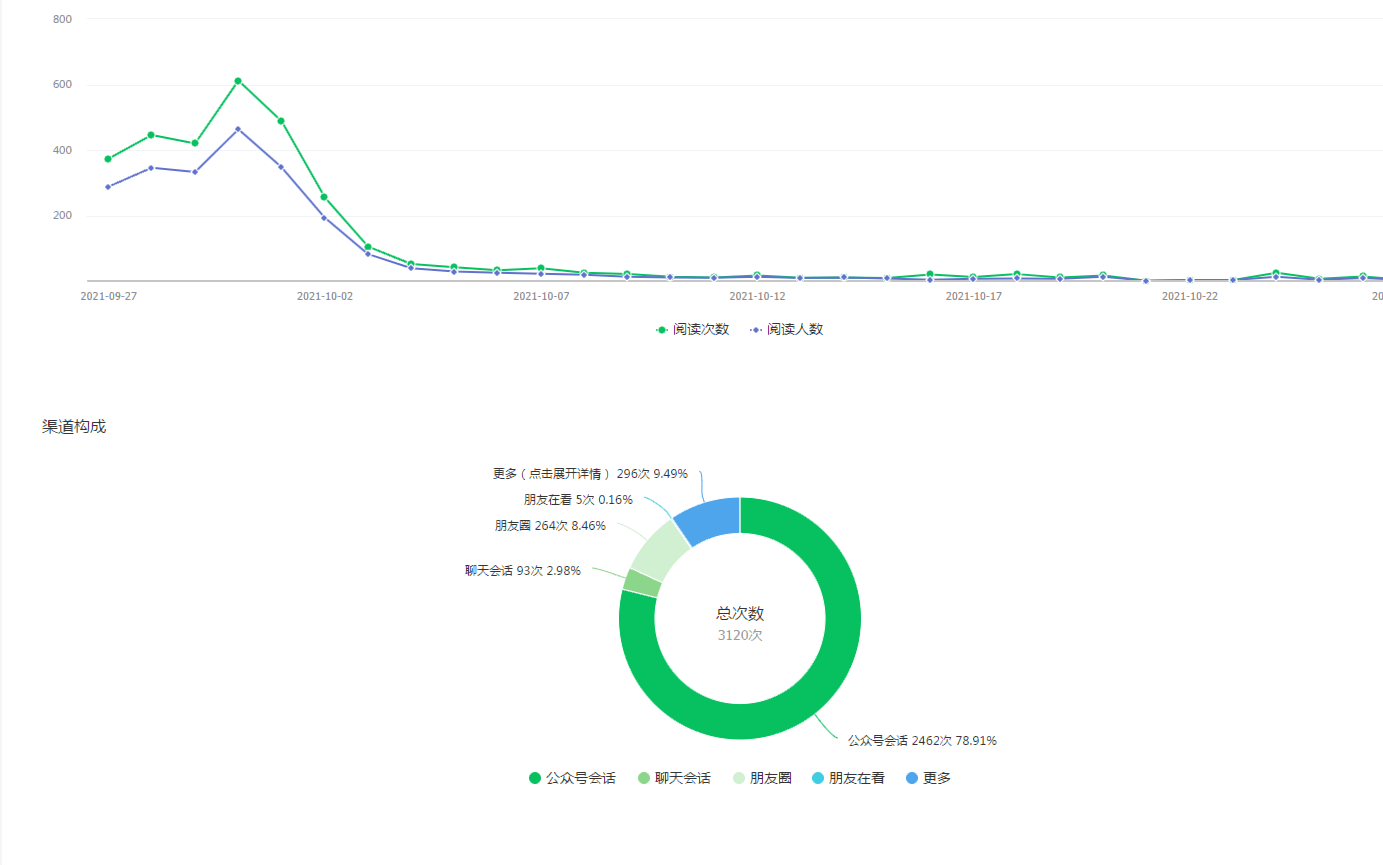Image resolution: width=1383 pixels, height=865 pixels.
Task: Click the first 阅读次数 point on 2021-09-27
Action: [x=108, y=159]
